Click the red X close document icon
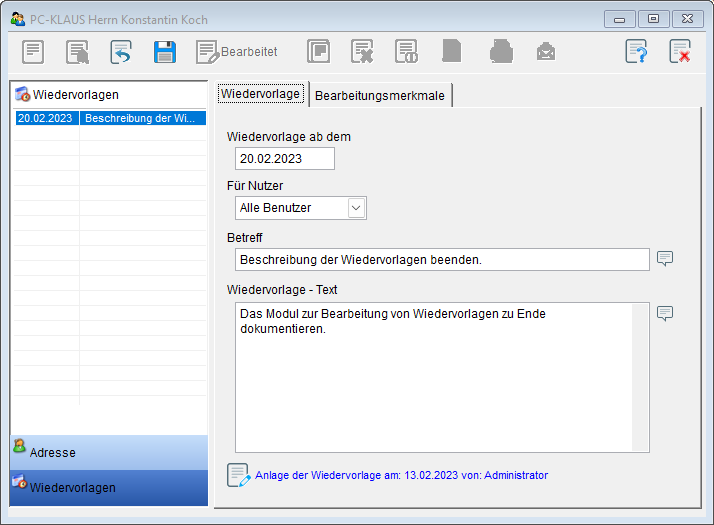 point(680,52)
